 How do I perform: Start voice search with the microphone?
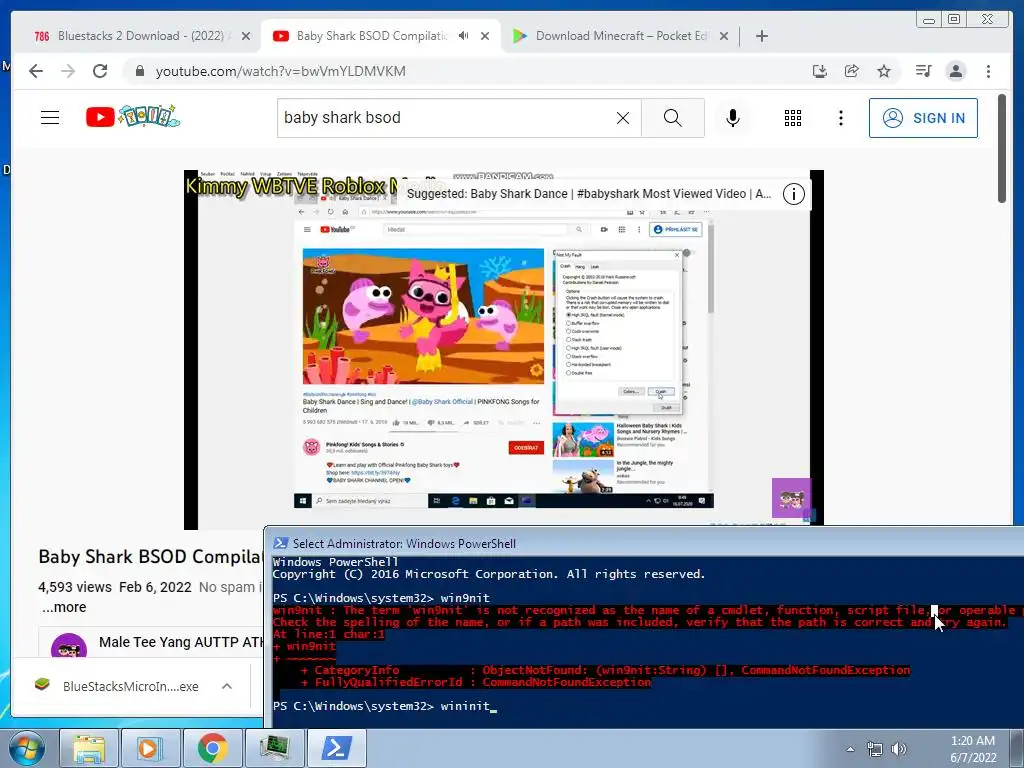[733, 118]
